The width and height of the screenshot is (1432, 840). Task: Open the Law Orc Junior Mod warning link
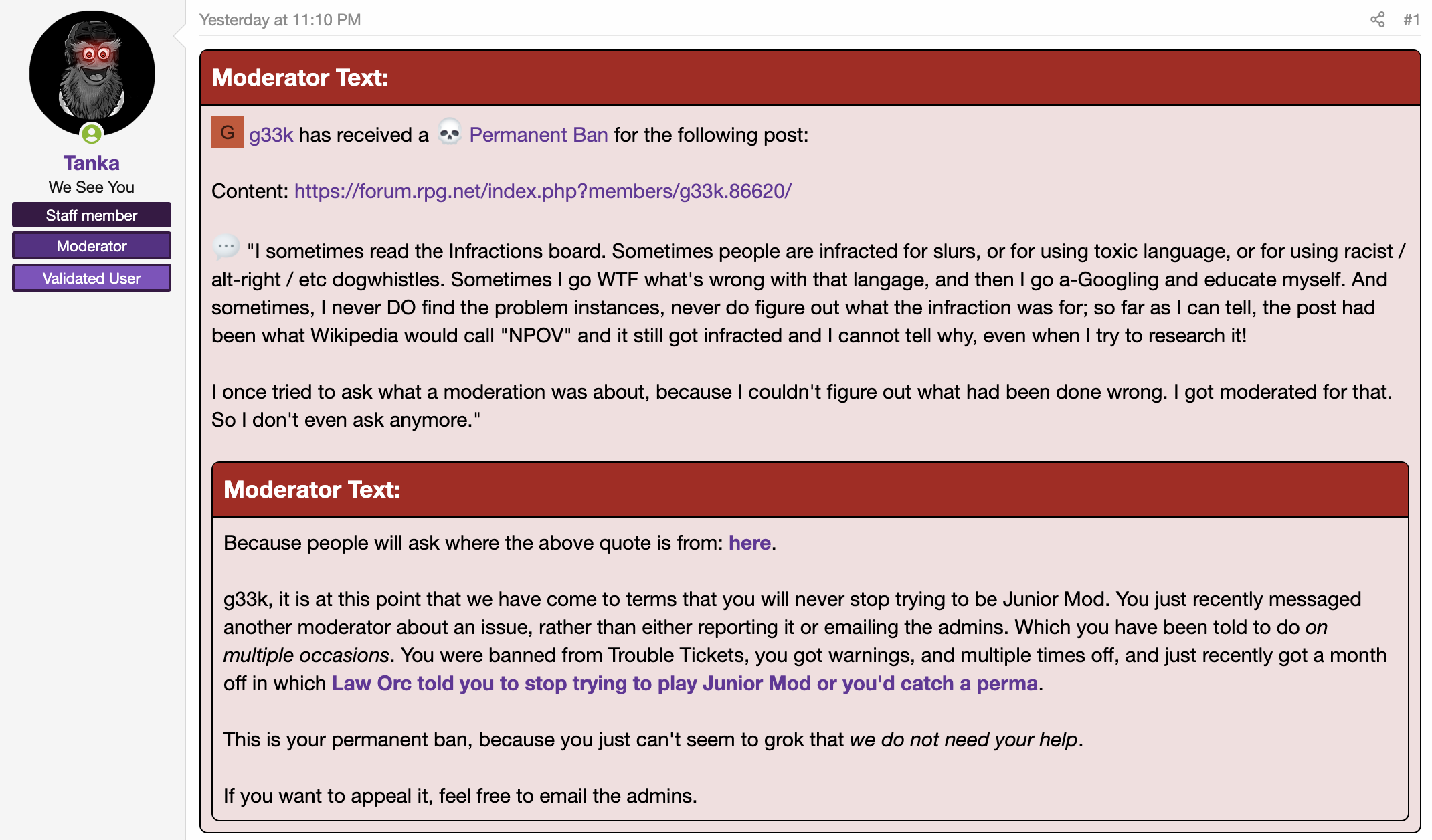point(685,684)
